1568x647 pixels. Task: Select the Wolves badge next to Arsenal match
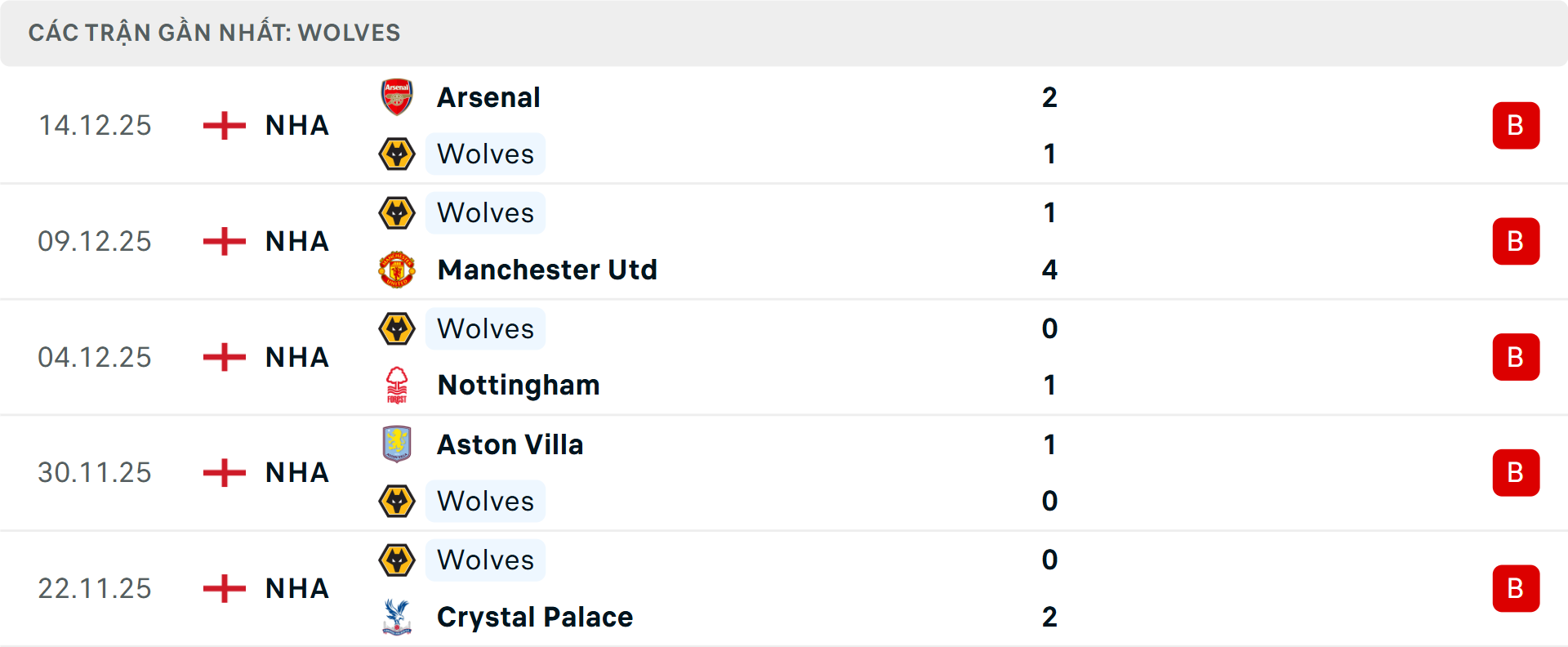(x=398, y=154)
